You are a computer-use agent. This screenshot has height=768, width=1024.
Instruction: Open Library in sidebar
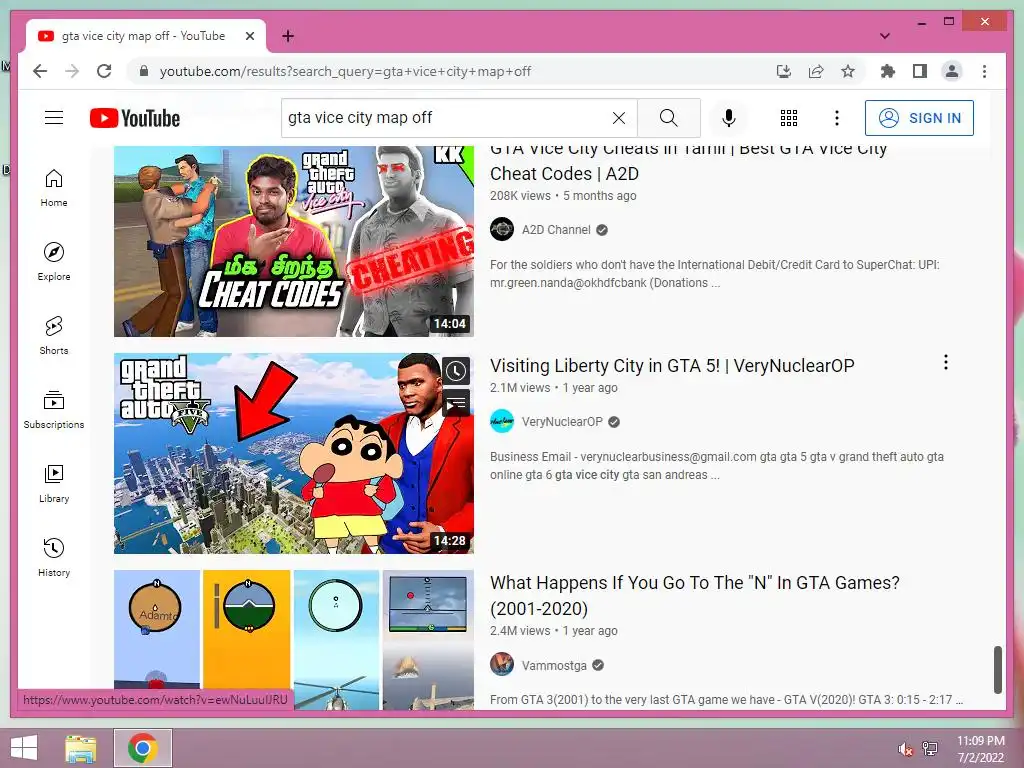54,483
